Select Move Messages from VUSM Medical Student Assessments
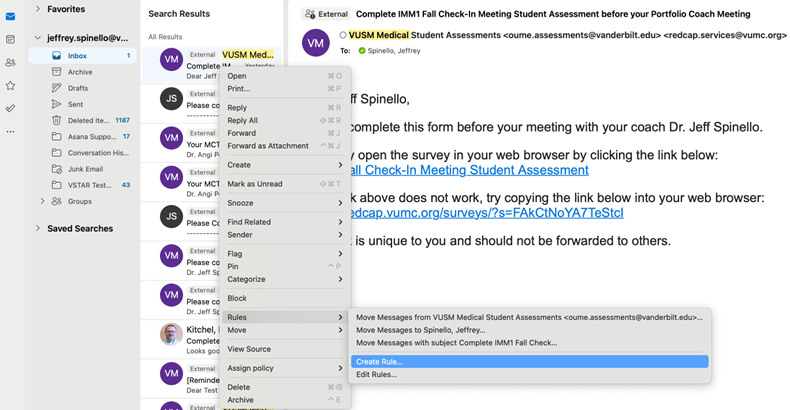The image size is (790, 410). point(530,317)
